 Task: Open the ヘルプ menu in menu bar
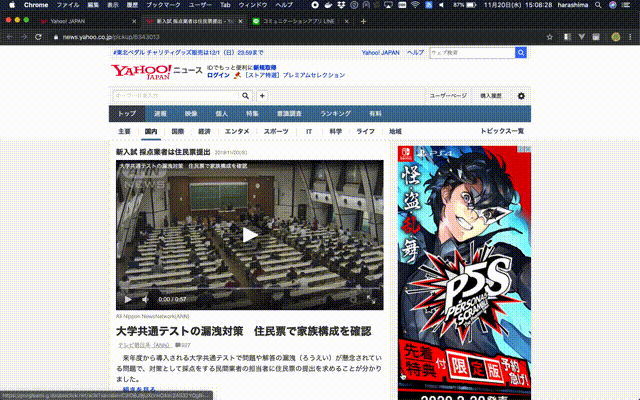pos(284,5)
